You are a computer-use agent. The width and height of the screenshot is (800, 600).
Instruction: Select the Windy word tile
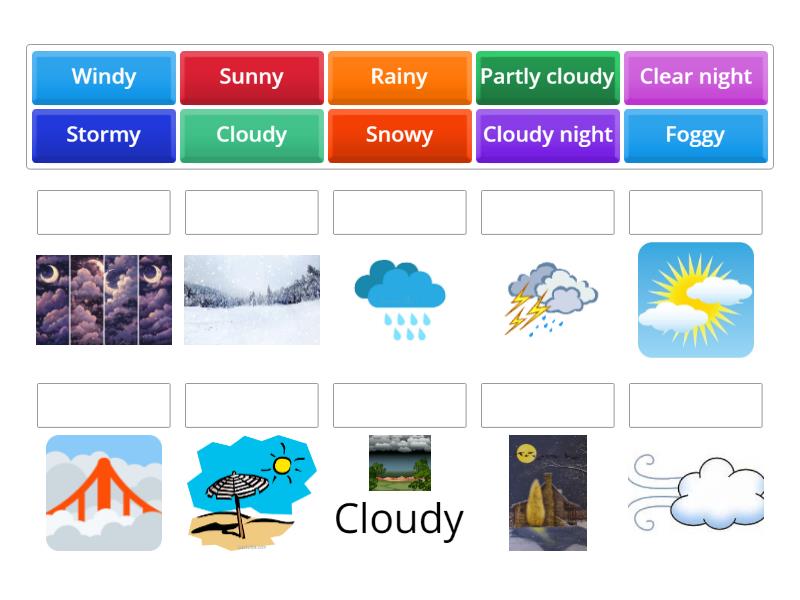tap(103, 77)
